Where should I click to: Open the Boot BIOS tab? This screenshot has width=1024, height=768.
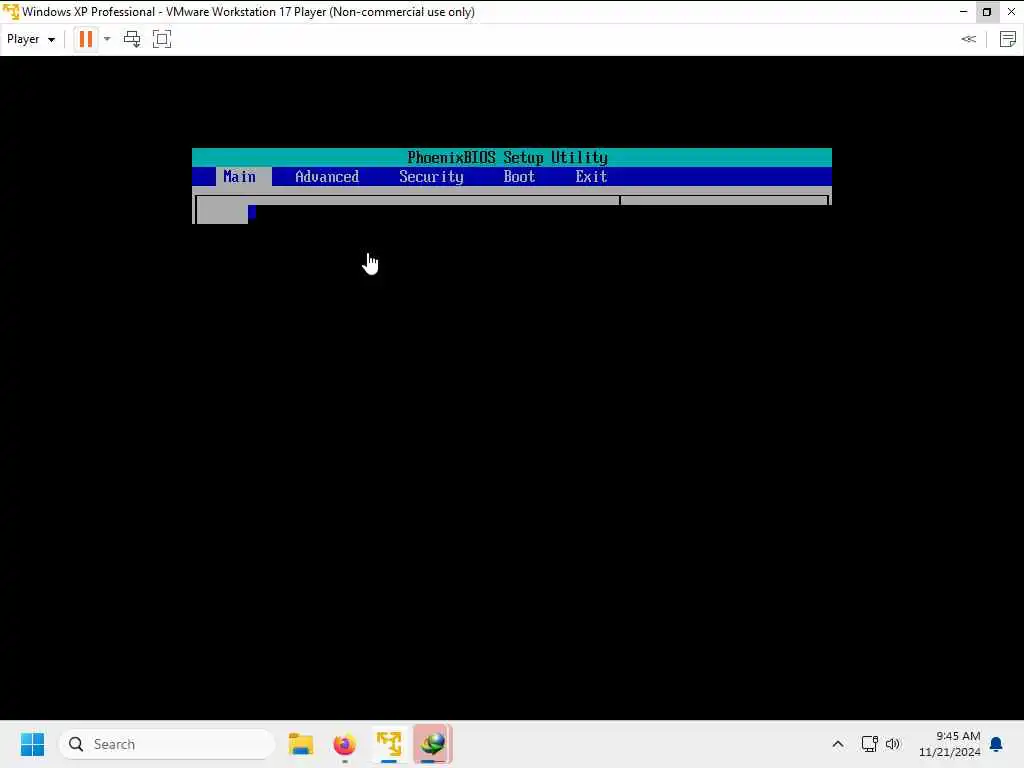click(x=519, y=176)
